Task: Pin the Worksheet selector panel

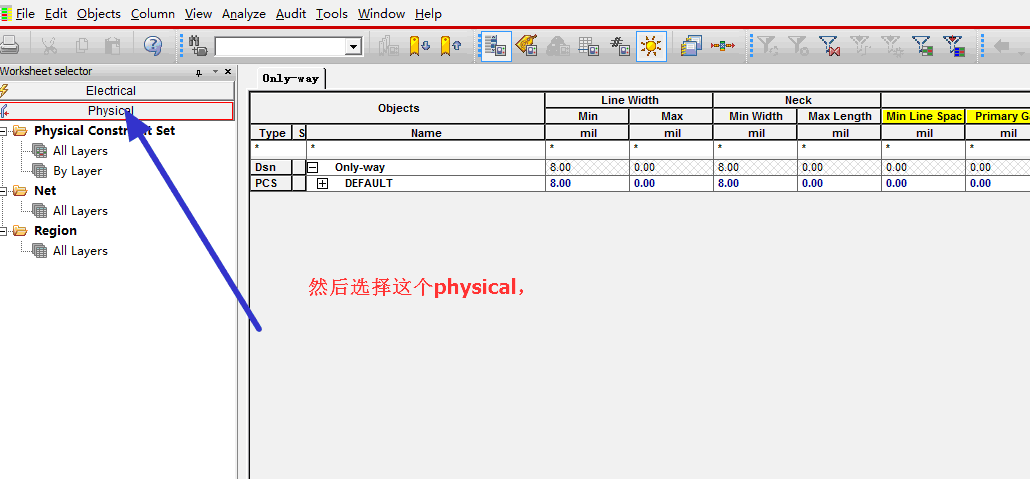Action: 199,72
